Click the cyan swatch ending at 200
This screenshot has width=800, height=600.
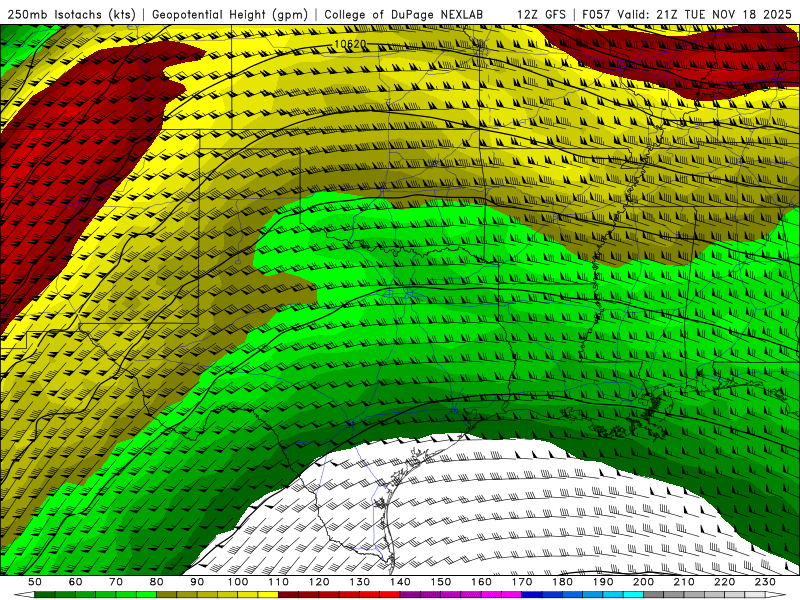(633, 595)
